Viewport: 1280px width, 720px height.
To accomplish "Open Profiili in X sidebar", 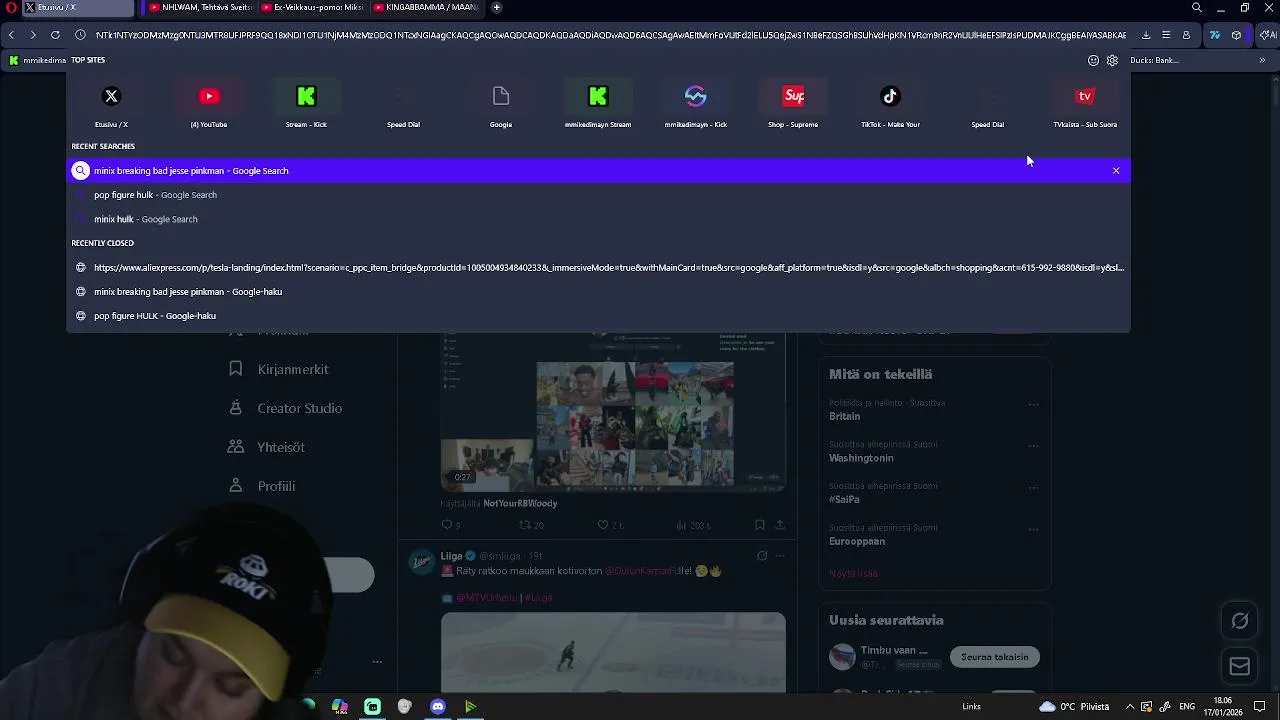I will click(262, 486).
